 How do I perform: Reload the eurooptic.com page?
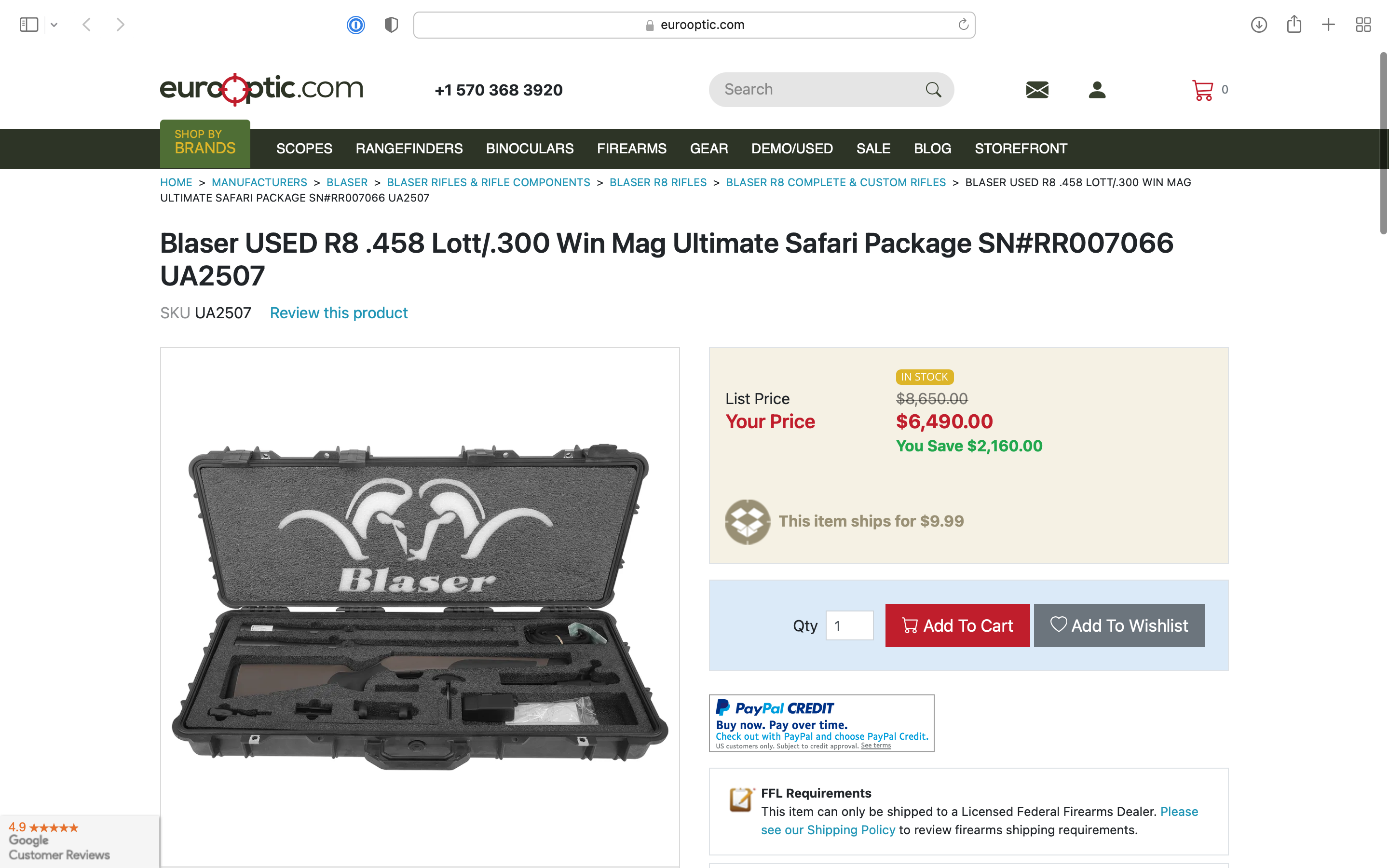(963, 24)
